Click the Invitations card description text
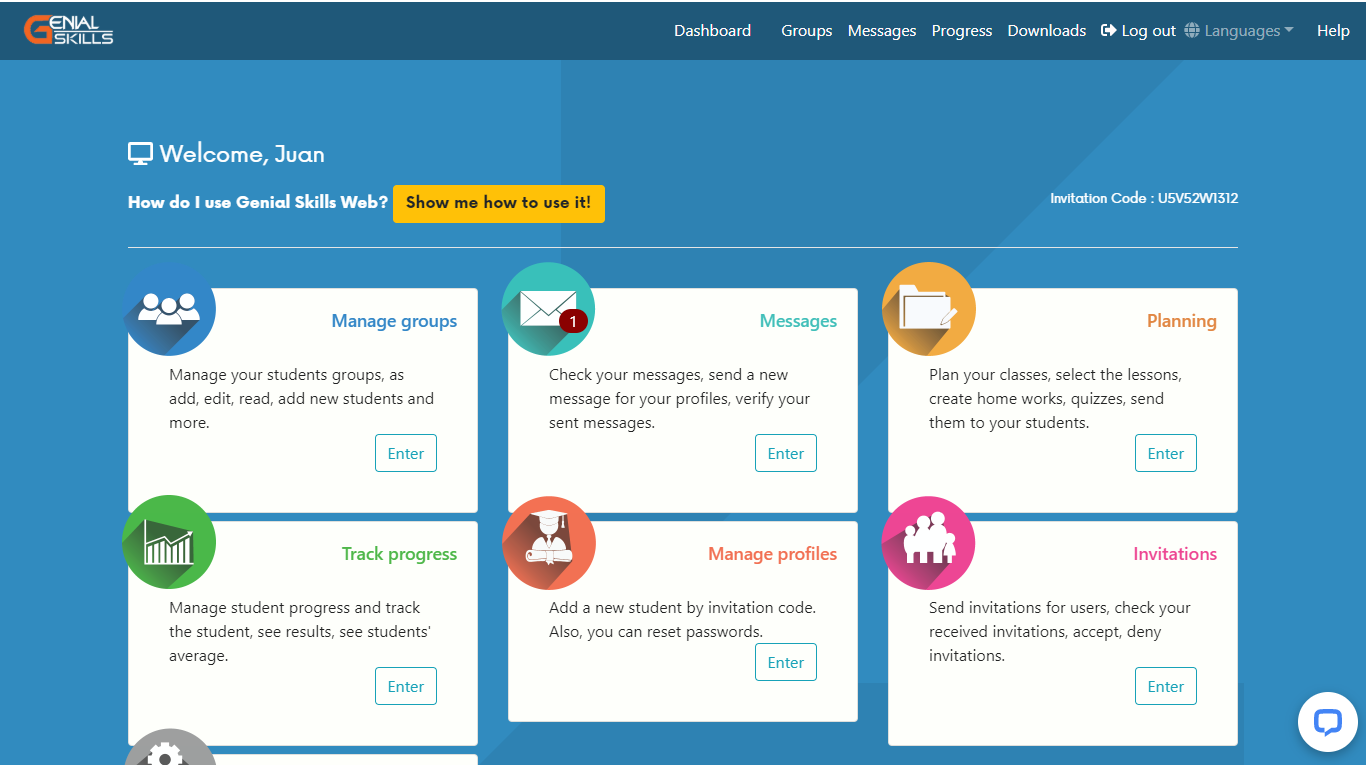Viewport: 1366px width, 768px height. coord(1060,632)
